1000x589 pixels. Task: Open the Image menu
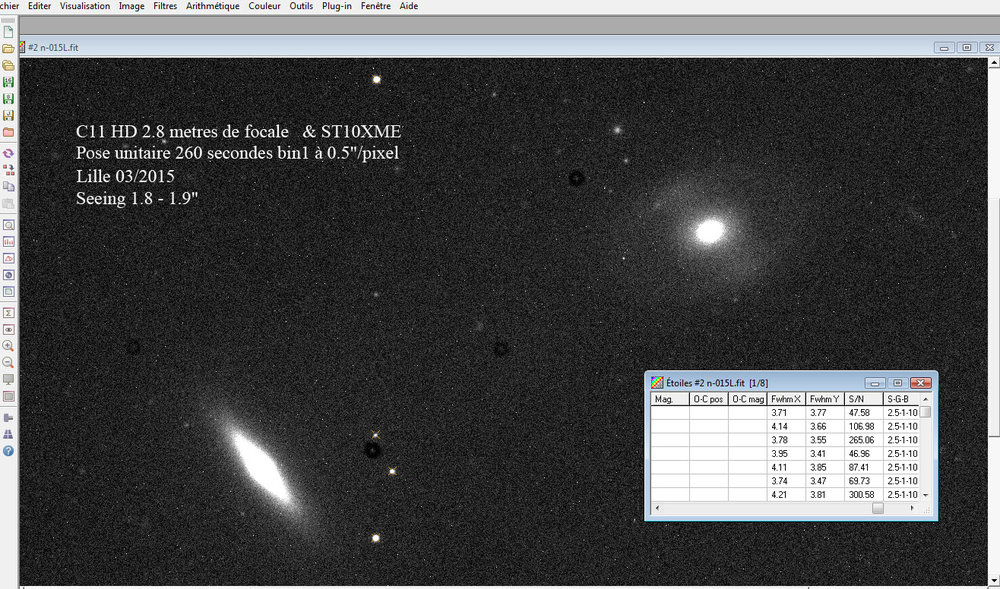(x=131, y=6)
